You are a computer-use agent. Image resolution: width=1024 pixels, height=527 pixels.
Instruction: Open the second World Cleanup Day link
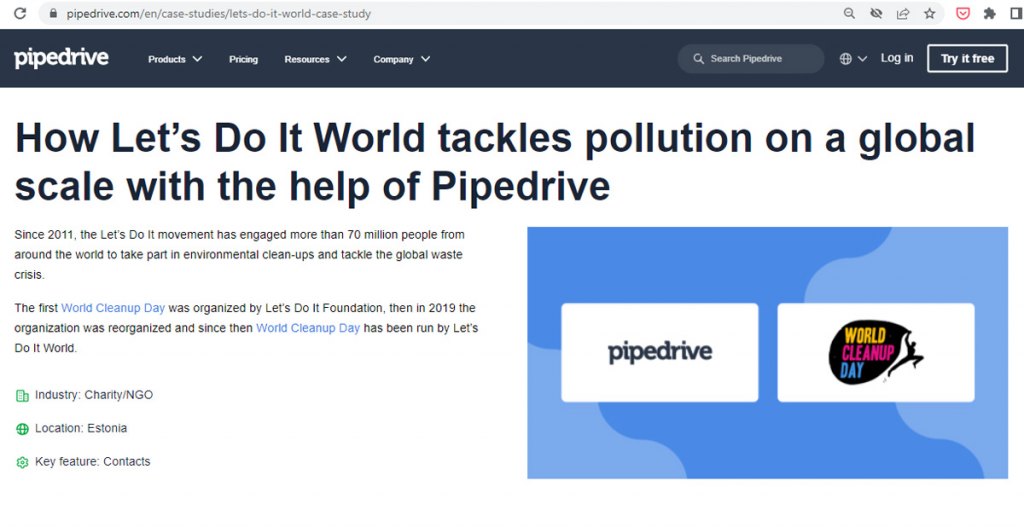click(x=308, y=328)
